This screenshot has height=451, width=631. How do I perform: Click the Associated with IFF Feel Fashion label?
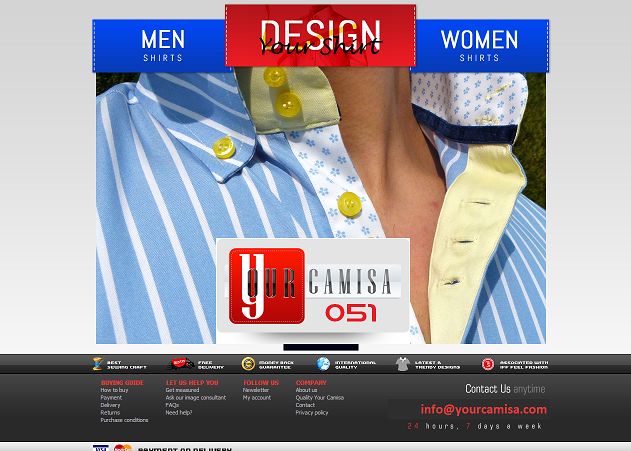pyautogui.click(x=524, y=365)
